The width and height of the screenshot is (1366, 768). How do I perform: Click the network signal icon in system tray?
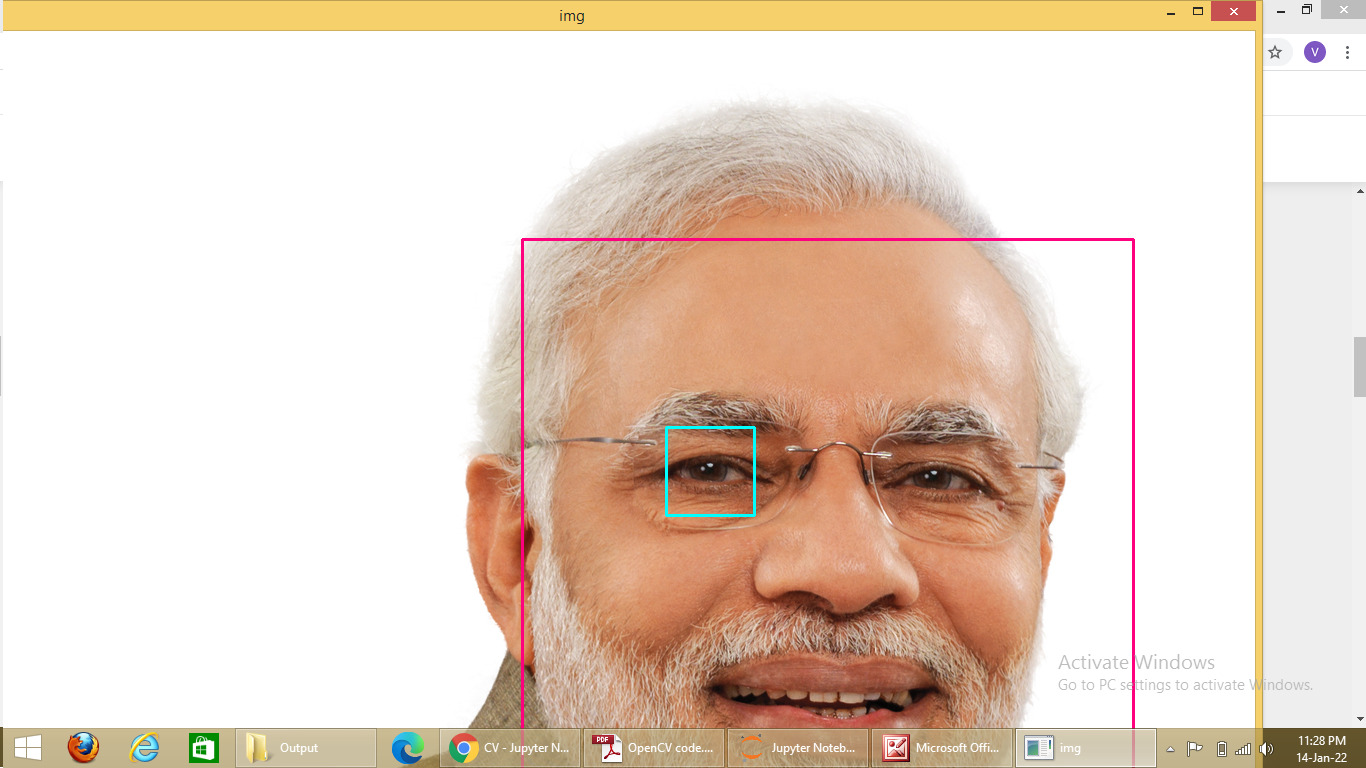(1243, 747)
